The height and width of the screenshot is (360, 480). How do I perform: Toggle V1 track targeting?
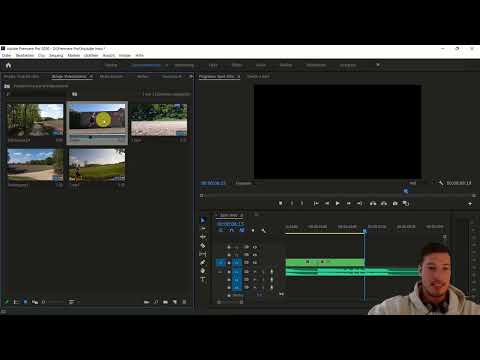click(237, 263)
